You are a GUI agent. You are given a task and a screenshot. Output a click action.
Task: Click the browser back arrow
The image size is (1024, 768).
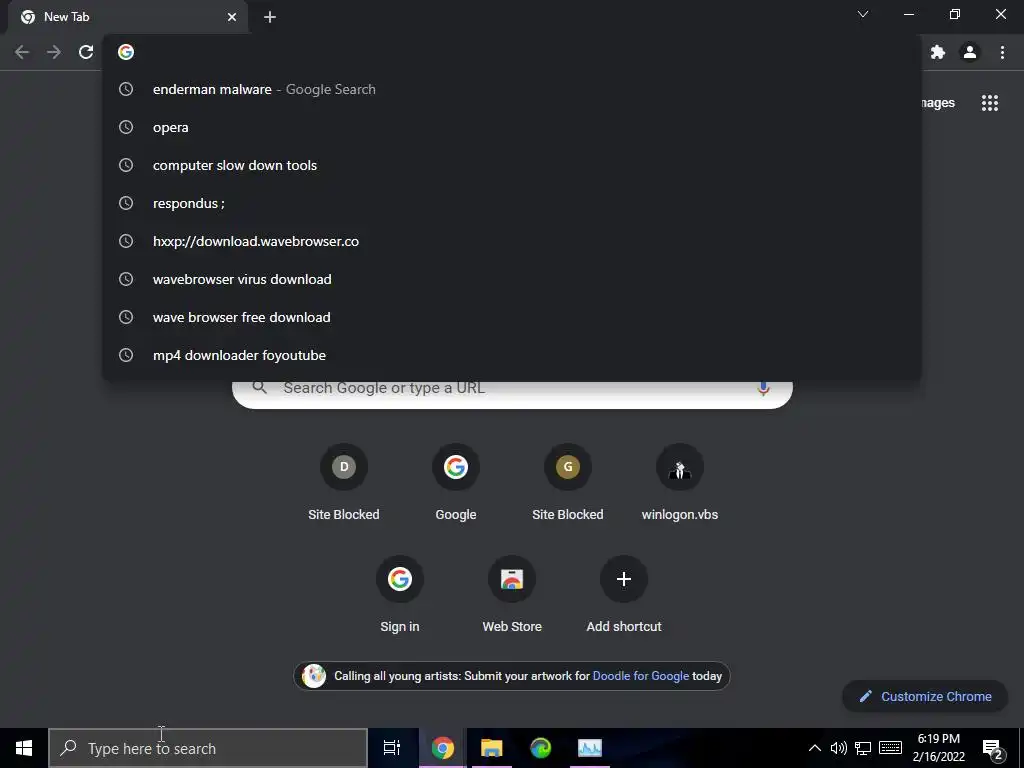22,52
